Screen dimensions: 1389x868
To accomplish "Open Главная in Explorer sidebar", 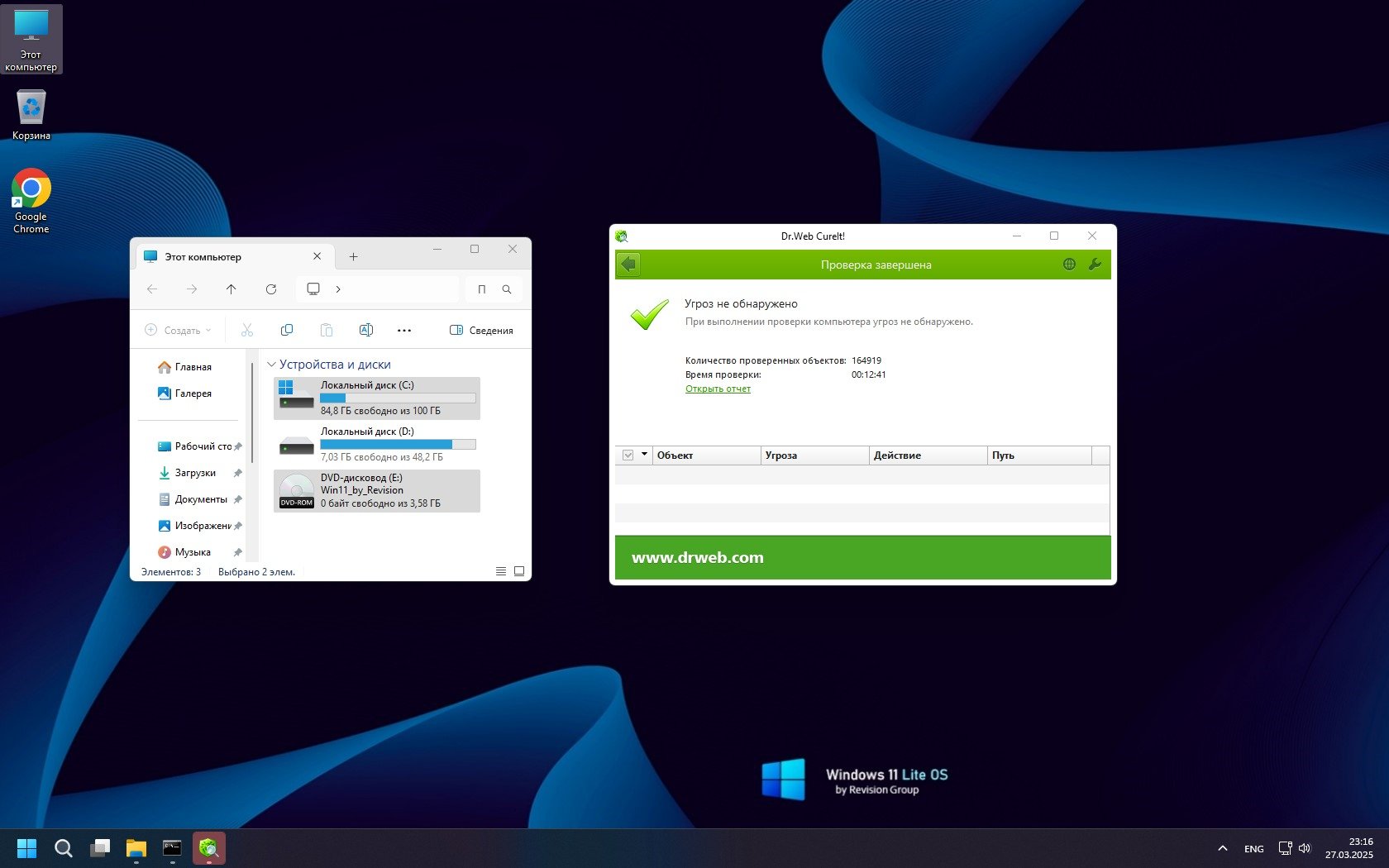I will (x=192, y=367).
